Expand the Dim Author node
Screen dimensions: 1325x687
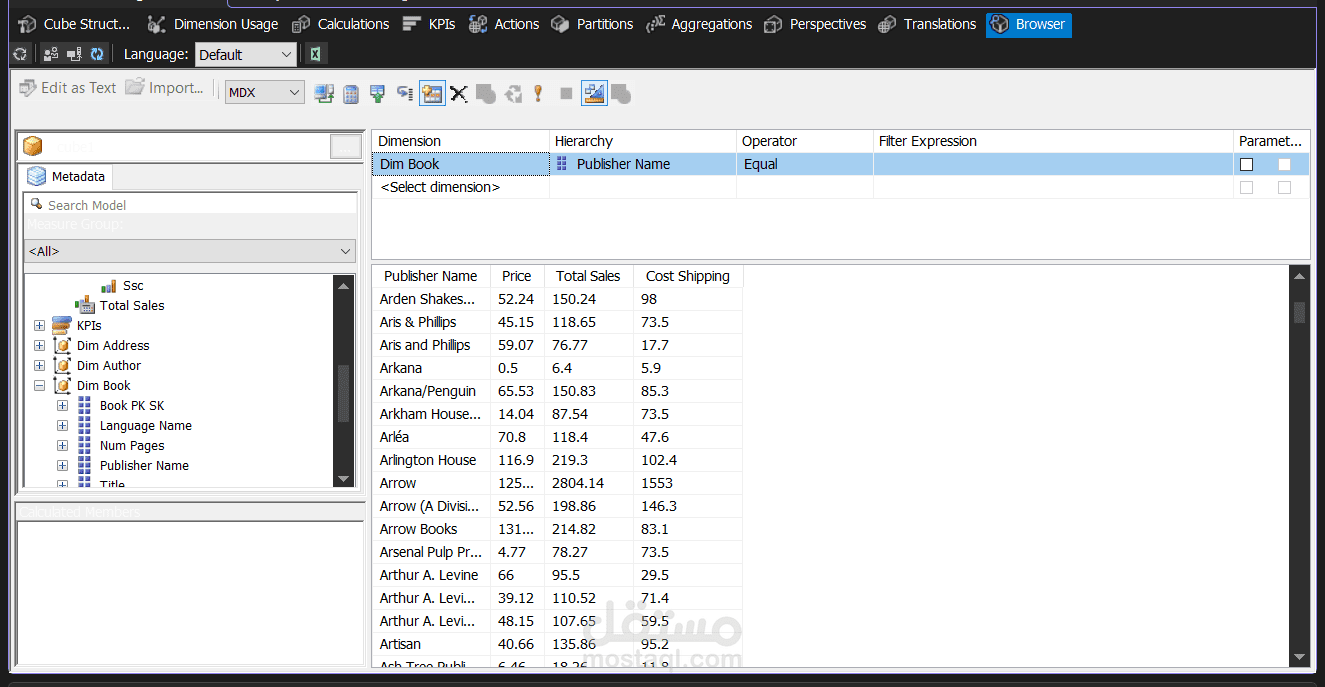[39, 365]
